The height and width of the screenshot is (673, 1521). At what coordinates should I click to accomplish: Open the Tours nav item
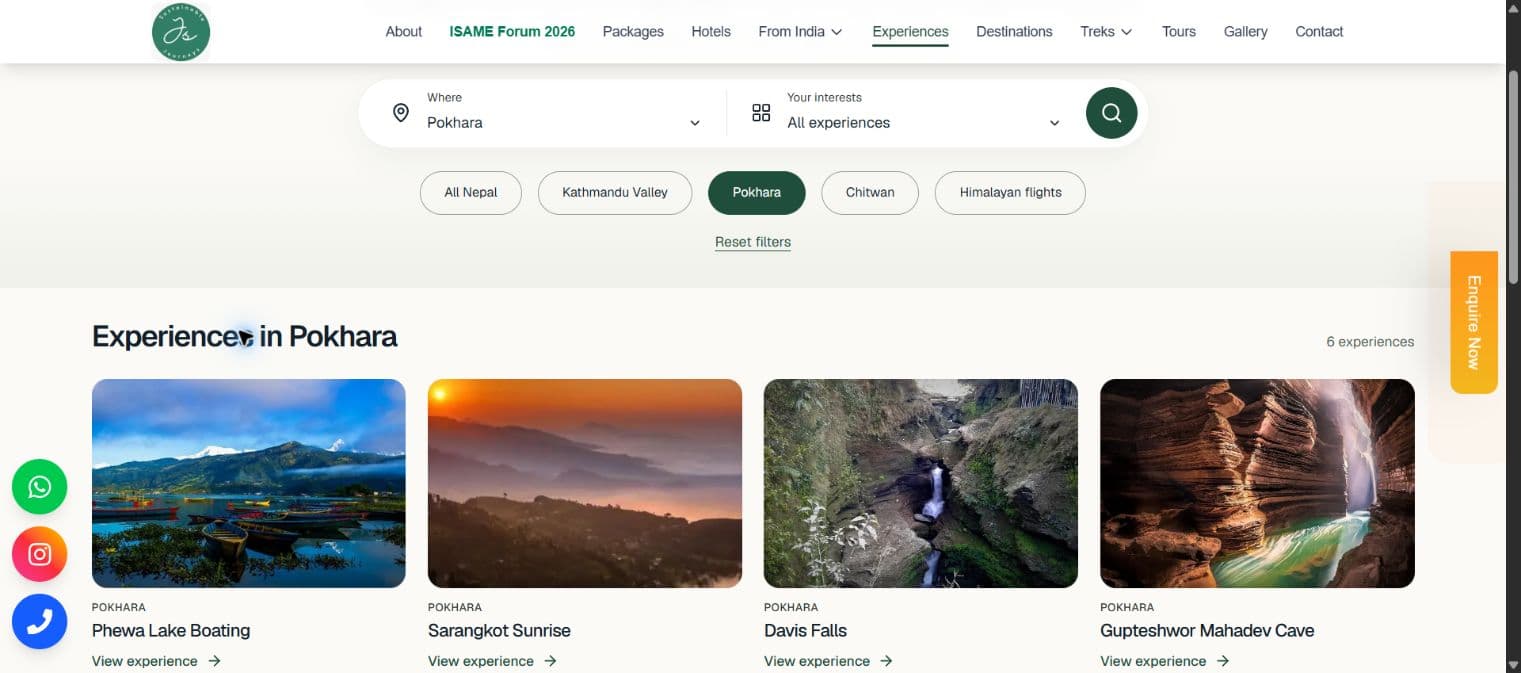[1179, 32]
